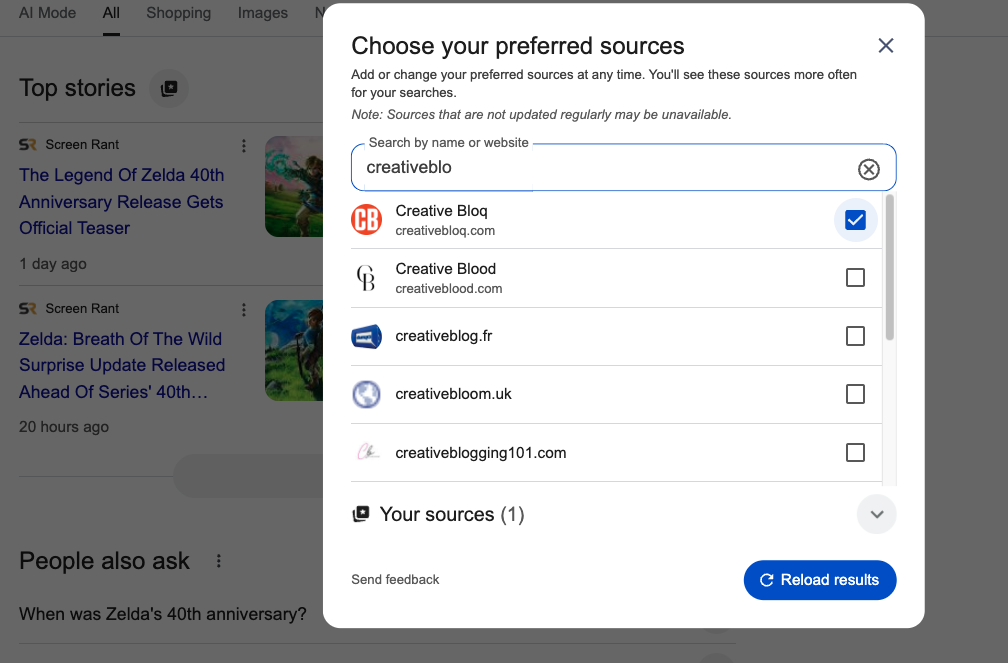Click the Creative Blood site icon

tap(367, 278)
